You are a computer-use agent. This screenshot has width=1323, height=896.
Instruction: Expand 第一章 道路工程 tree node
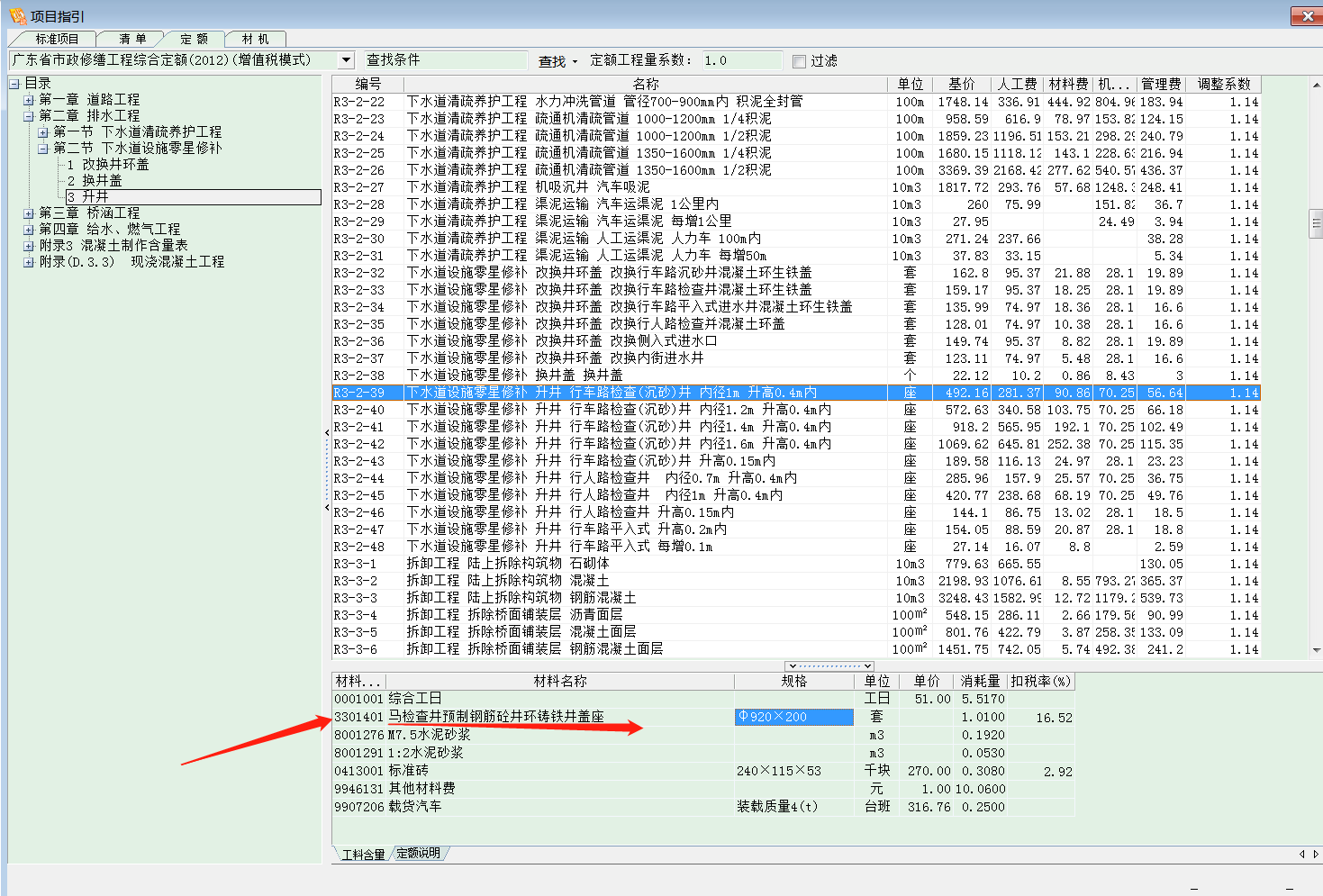coord(29,100)
